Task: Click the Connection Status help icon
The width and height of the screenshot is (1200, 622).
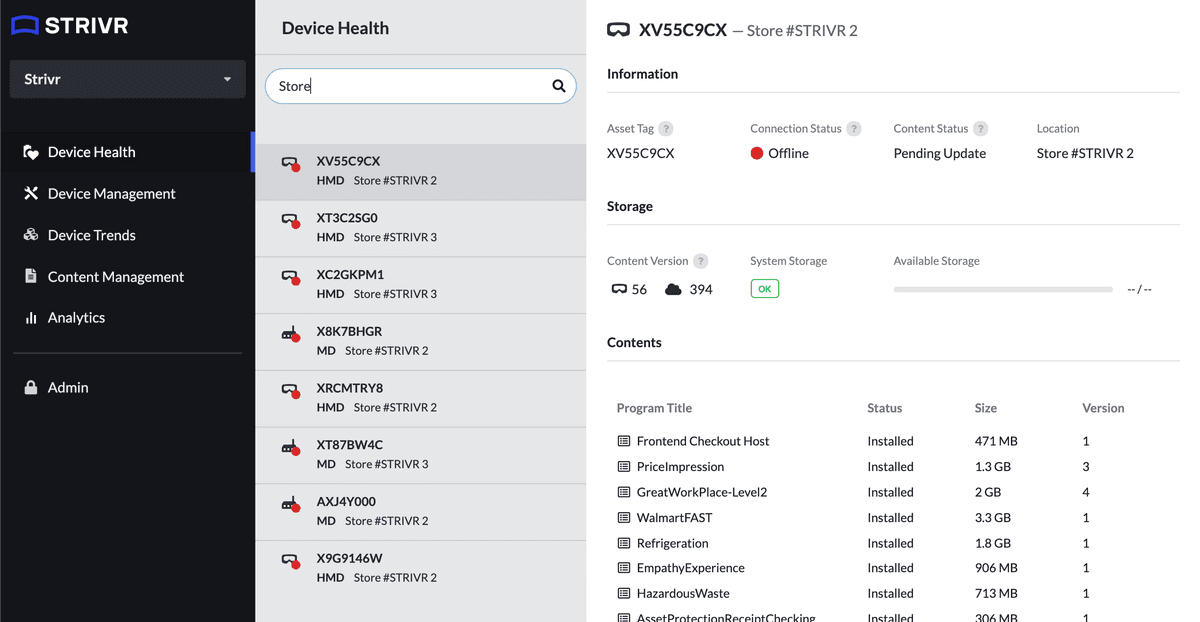Action: (x=854, y=129)
